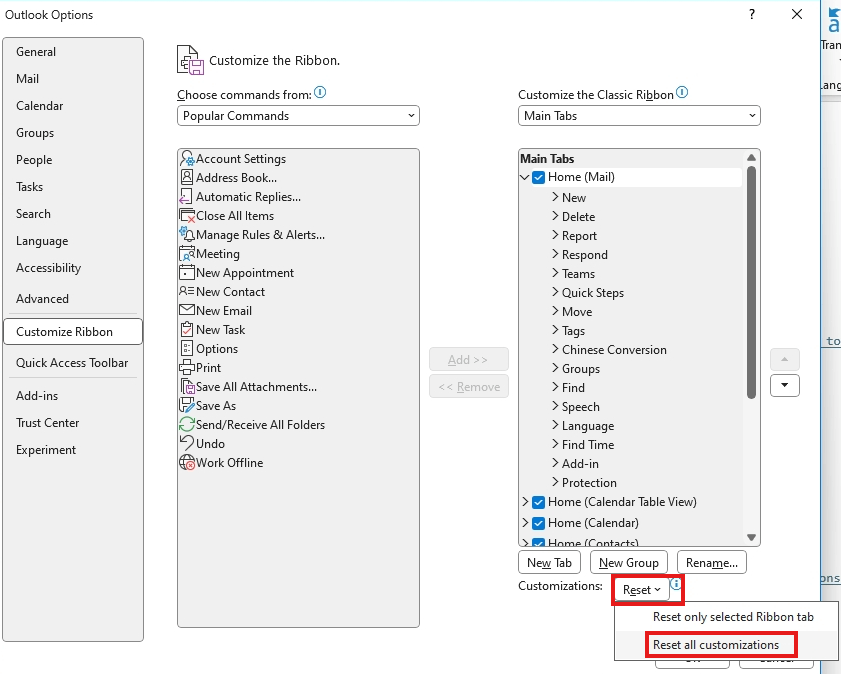The height and width of the screenshot is (674, 841).
Task: Uncheck the Home (Mail) checkbox
Action: [538, 177]
